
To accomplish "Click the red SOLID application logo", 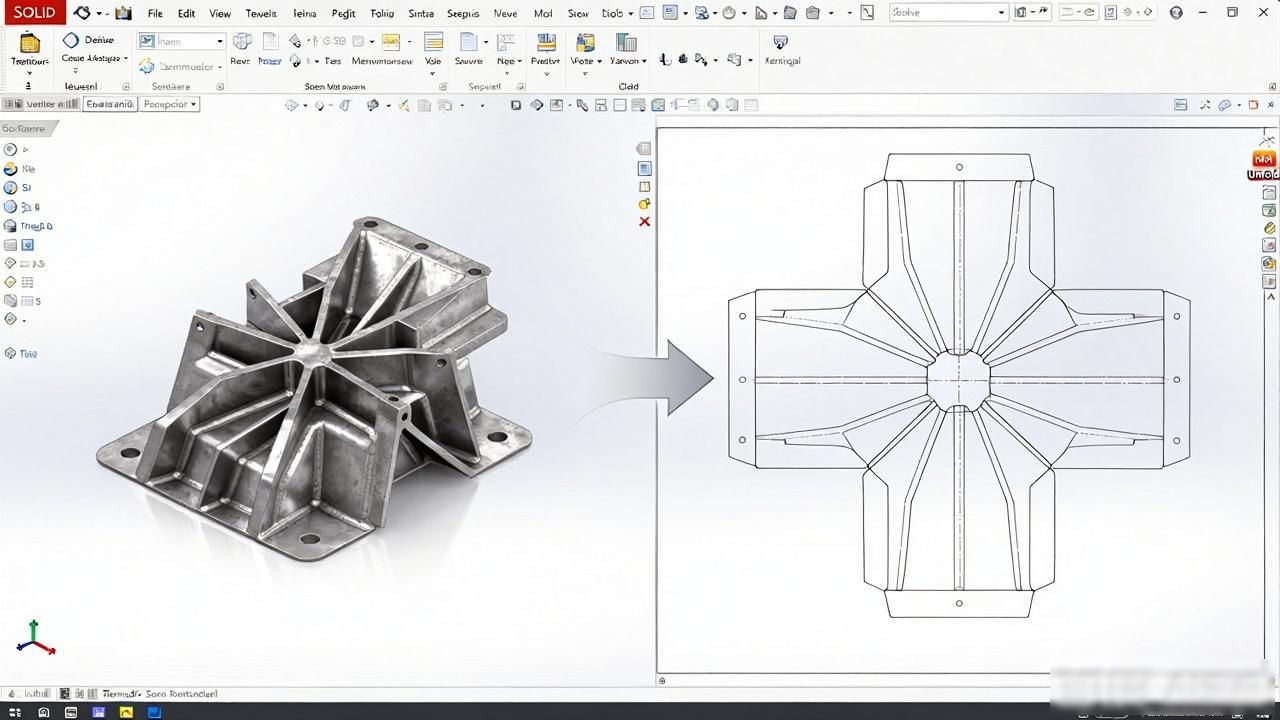I will tap(33, 13).
